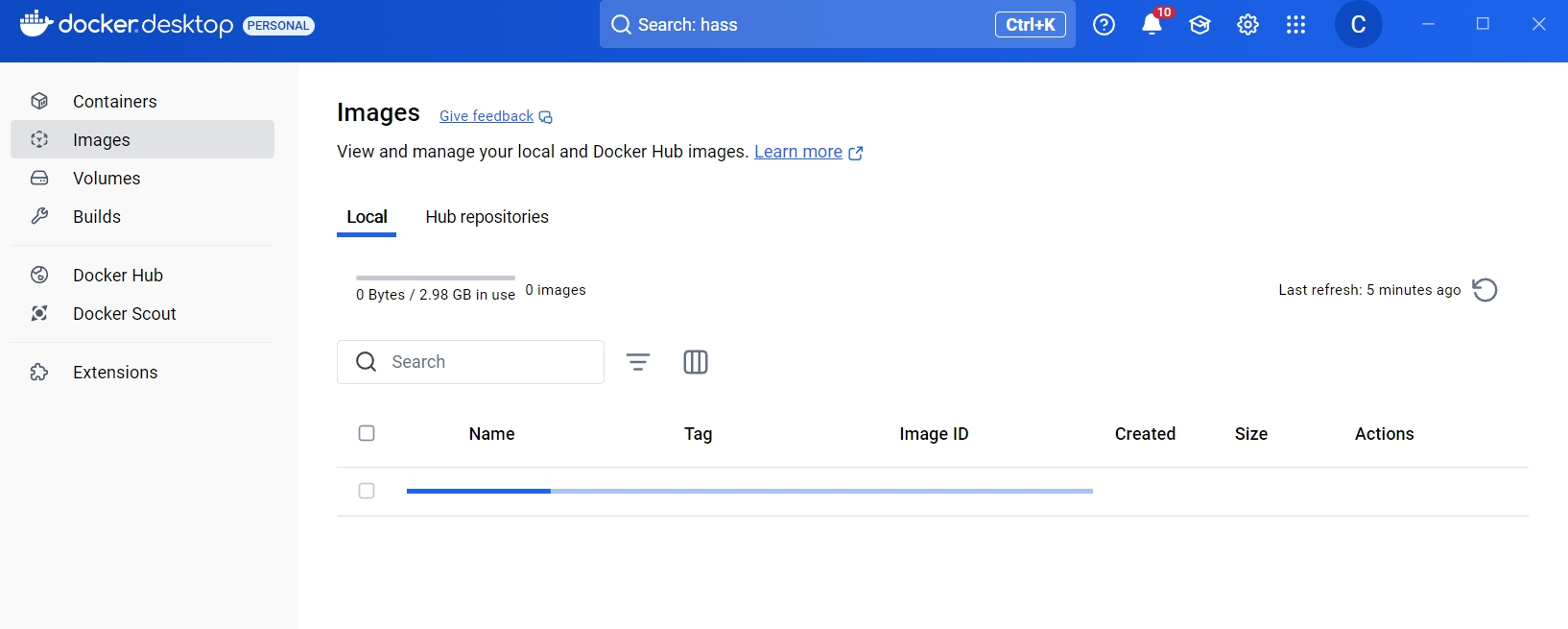
Task: Check the loading row checkbox
Action: [x=367, y=491]
